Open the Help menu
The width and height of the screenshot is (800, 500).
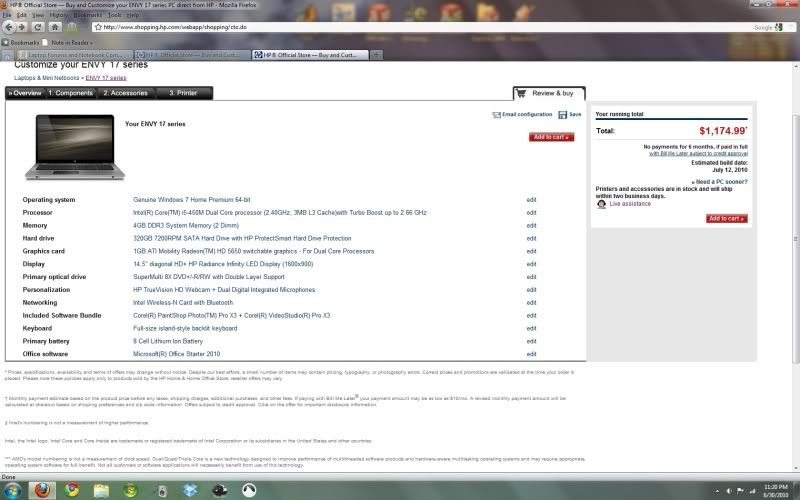pos(133,15)
